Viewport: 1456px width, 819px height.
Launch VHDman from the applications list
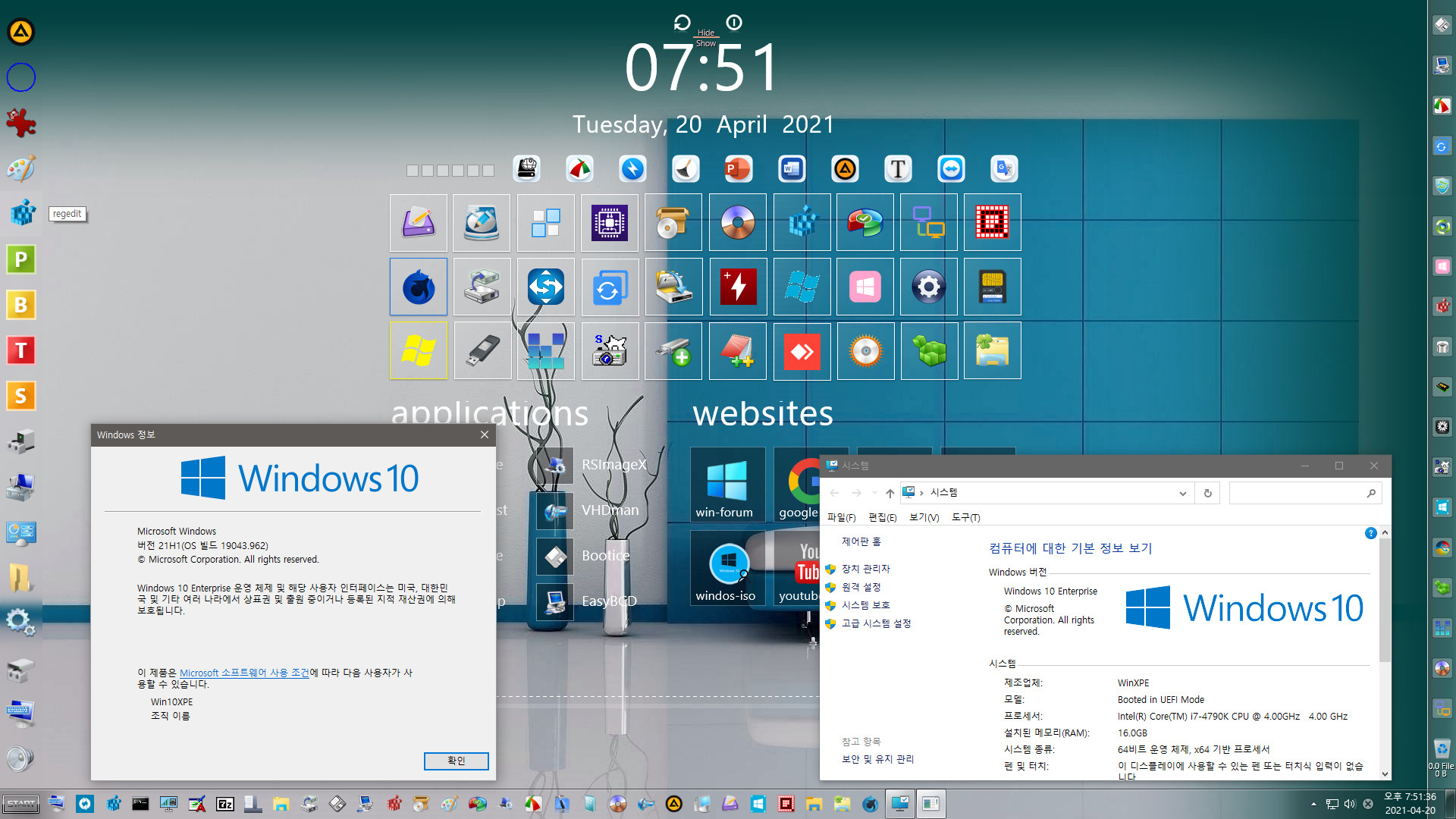pos(588,510)
